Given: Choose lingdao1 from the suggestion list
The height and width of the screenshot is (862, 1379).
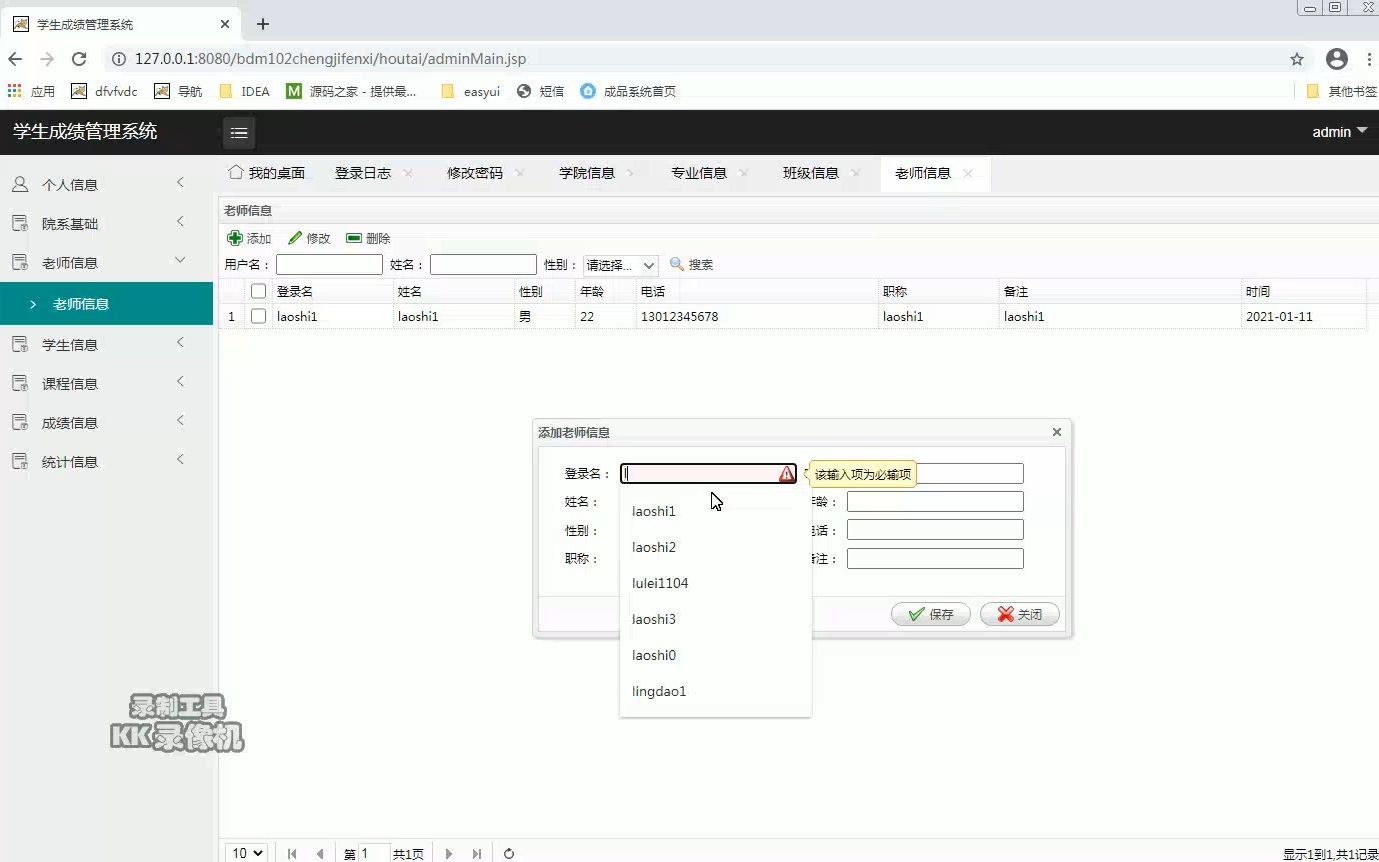Looking at the screenshot, I should [x=715, y=691].
